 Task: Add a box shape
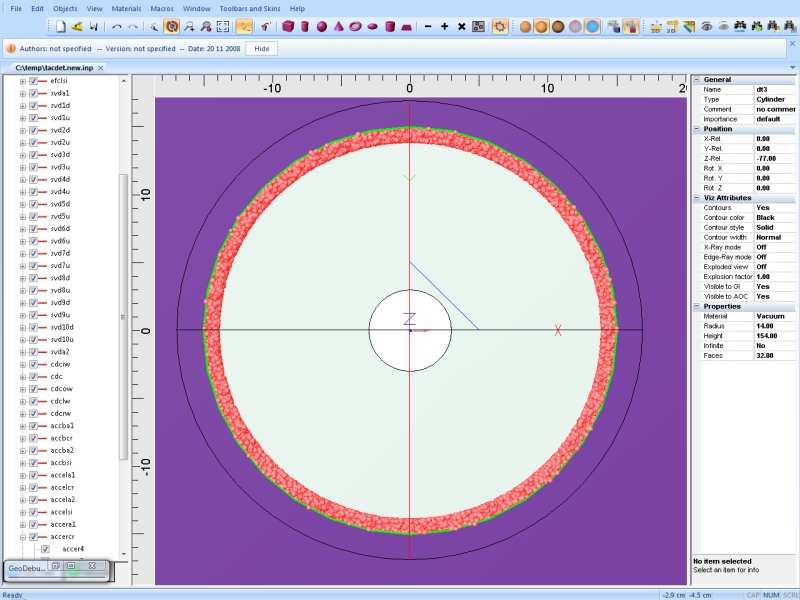[x=288, y=27]
